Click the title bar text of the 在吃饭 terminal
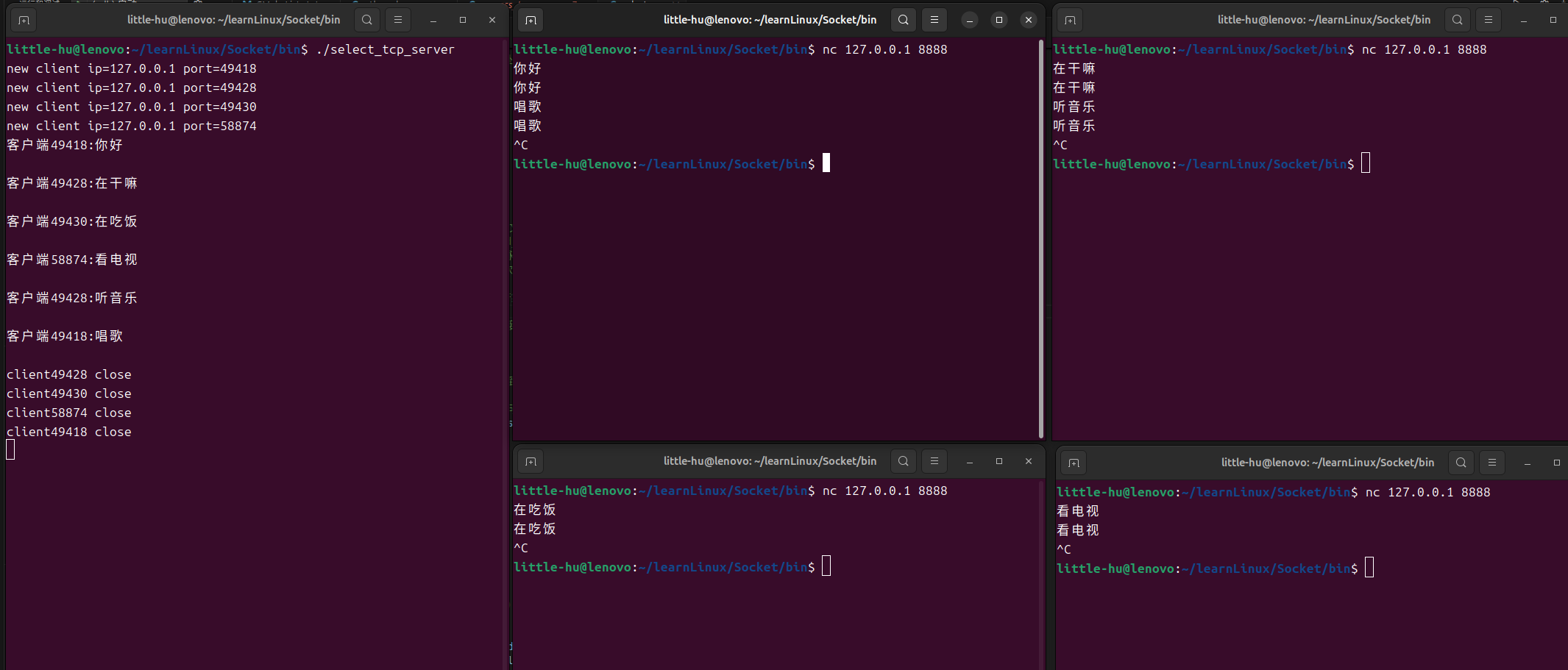This screenshot has height=670, width=1568. (770, 461)
